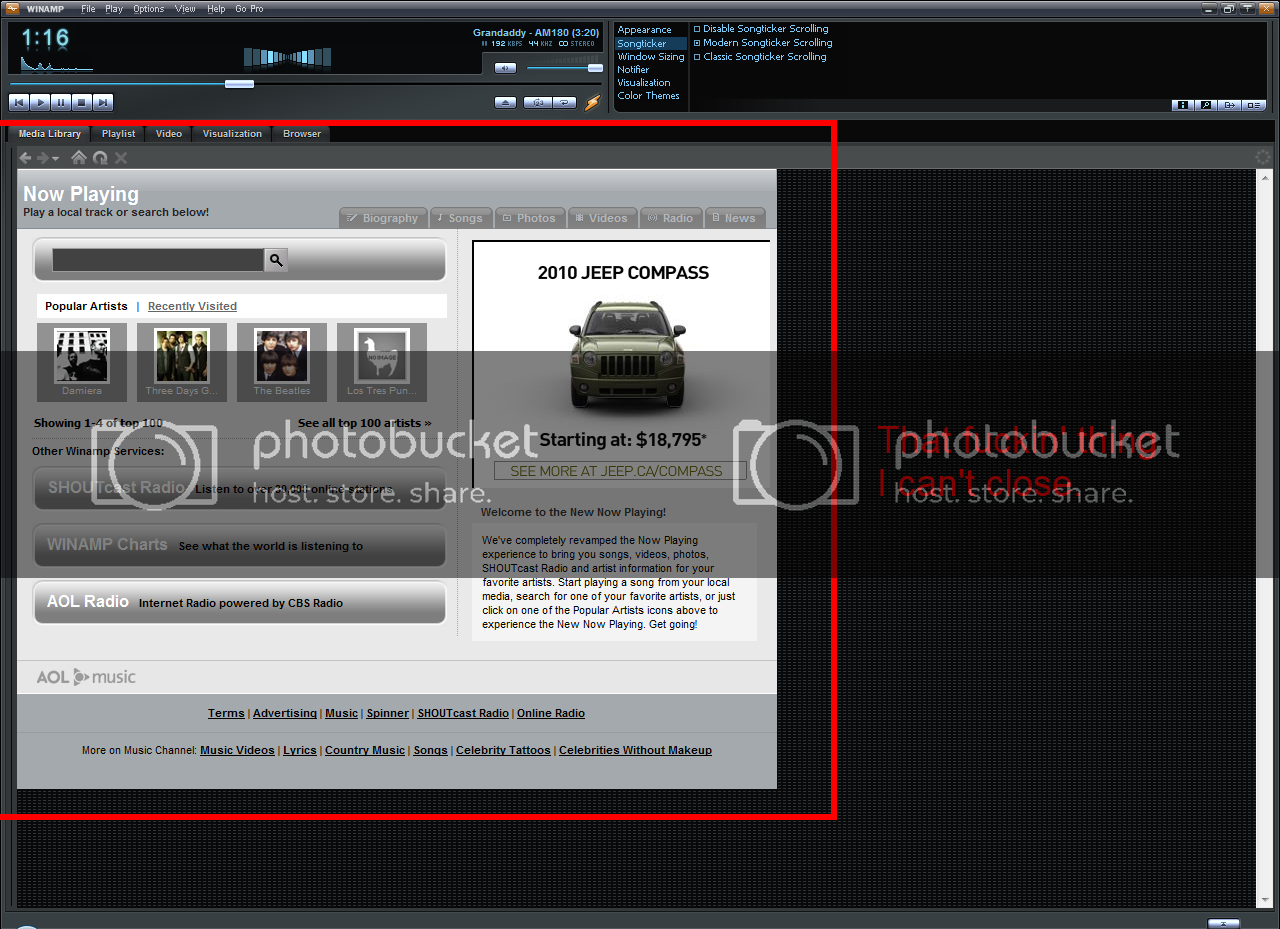Click the search magnifier button
The width and height of the screenshot is (1280, 929).
click(x=276, y=260)
